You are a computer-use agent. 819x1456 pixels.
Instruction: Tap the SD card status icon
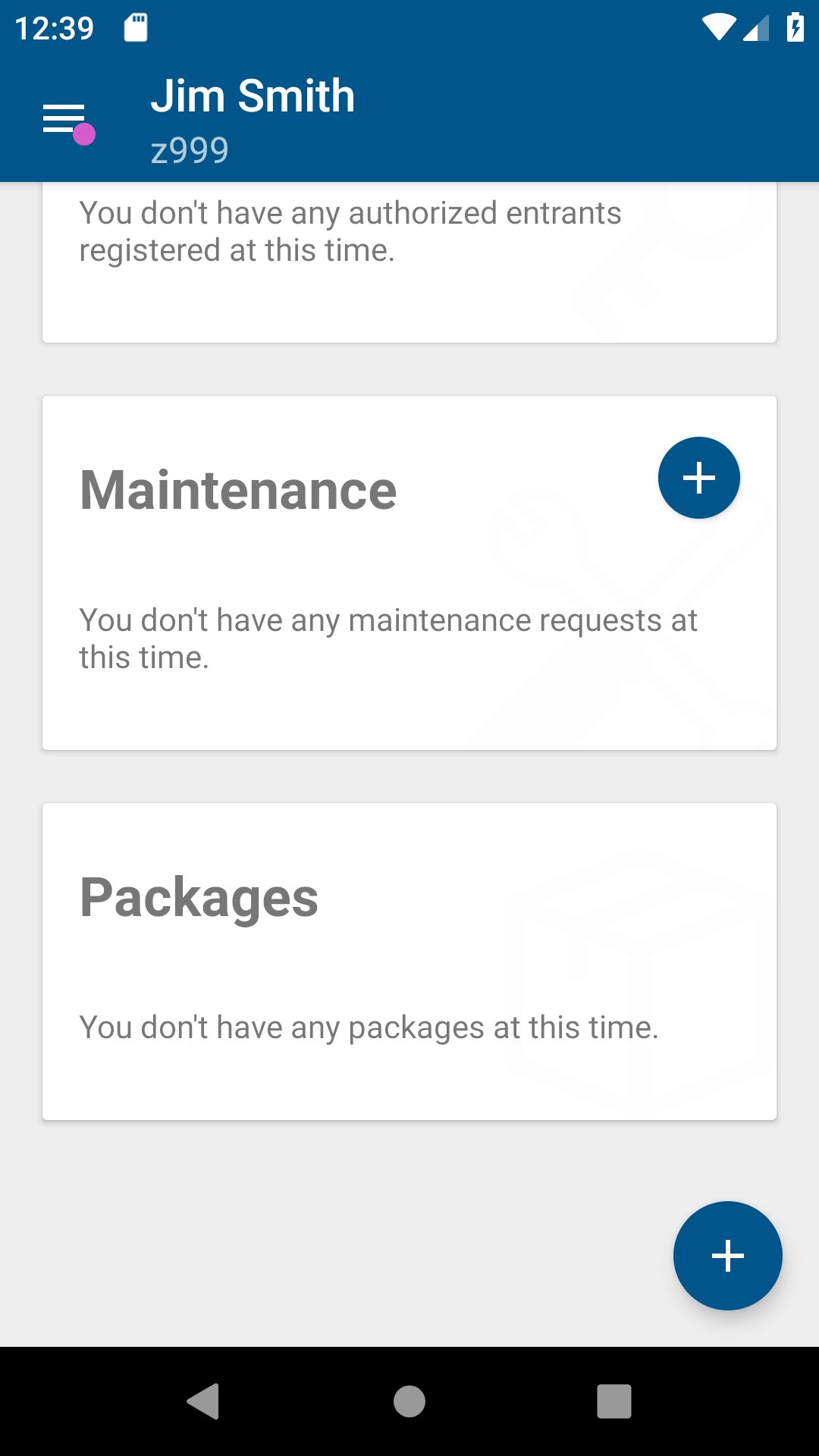pyautogui.click(x=136, y=28)
